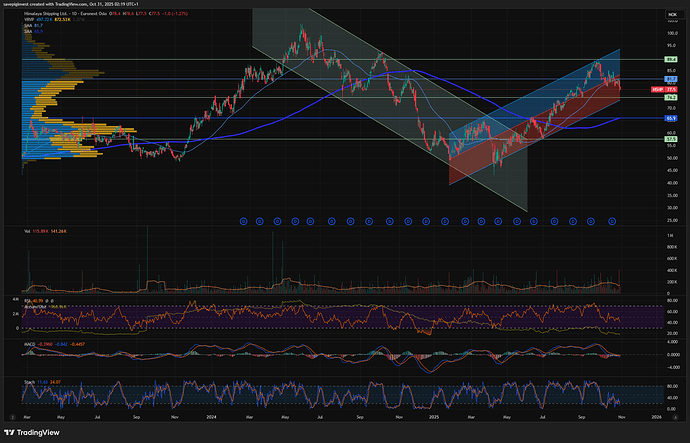Click the Stoch indicator legend label
The height and width of the screenshot is (443, 690).
coord(29,381)
